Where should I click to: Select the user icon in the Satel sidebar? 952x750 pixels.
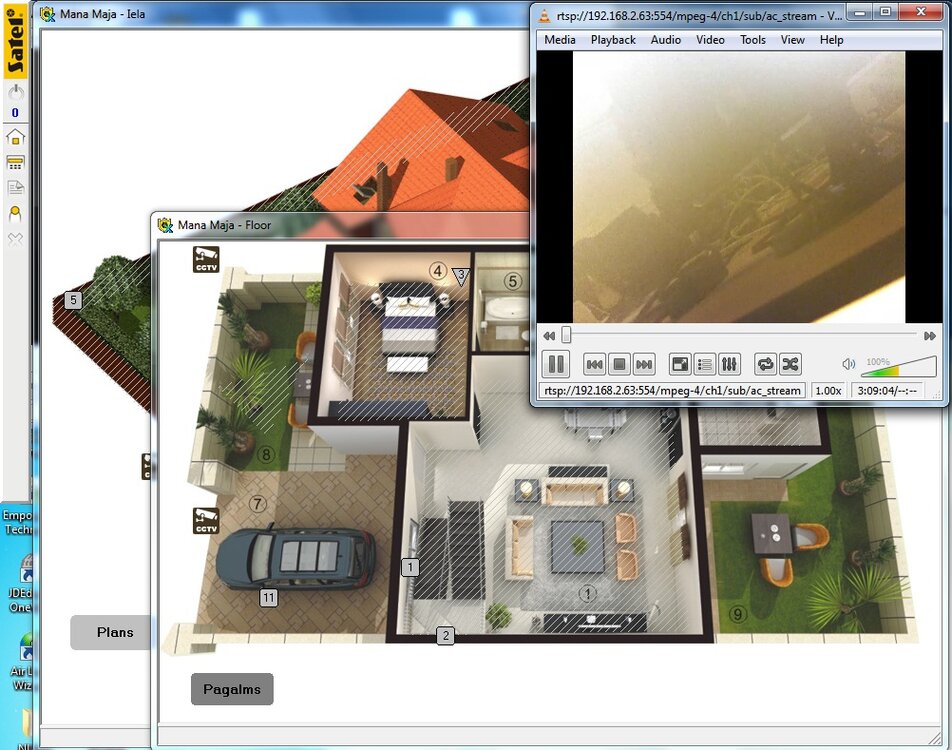[15, 214]
